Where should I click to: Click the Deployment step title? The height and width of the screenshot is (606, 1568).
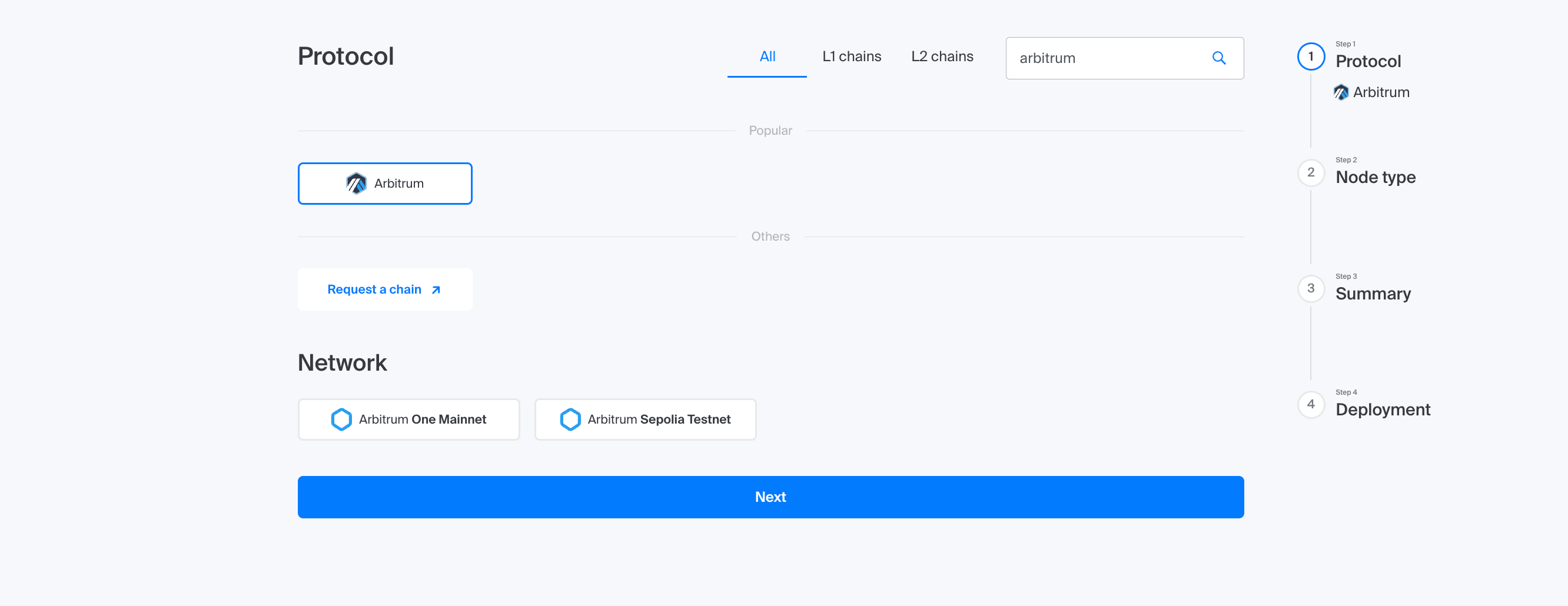(1383, 409)
